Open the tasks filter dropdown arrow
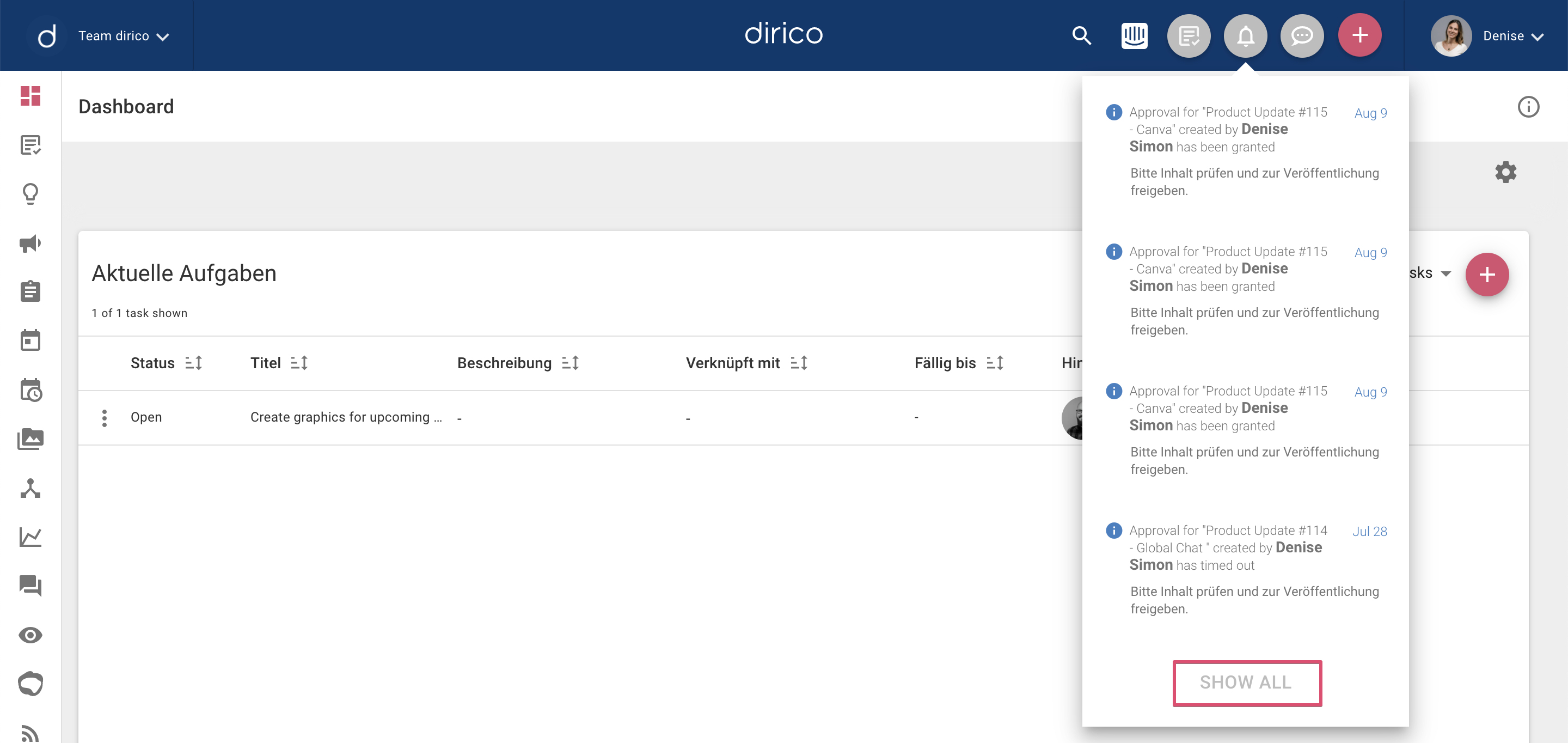 tap(1446, 273)
